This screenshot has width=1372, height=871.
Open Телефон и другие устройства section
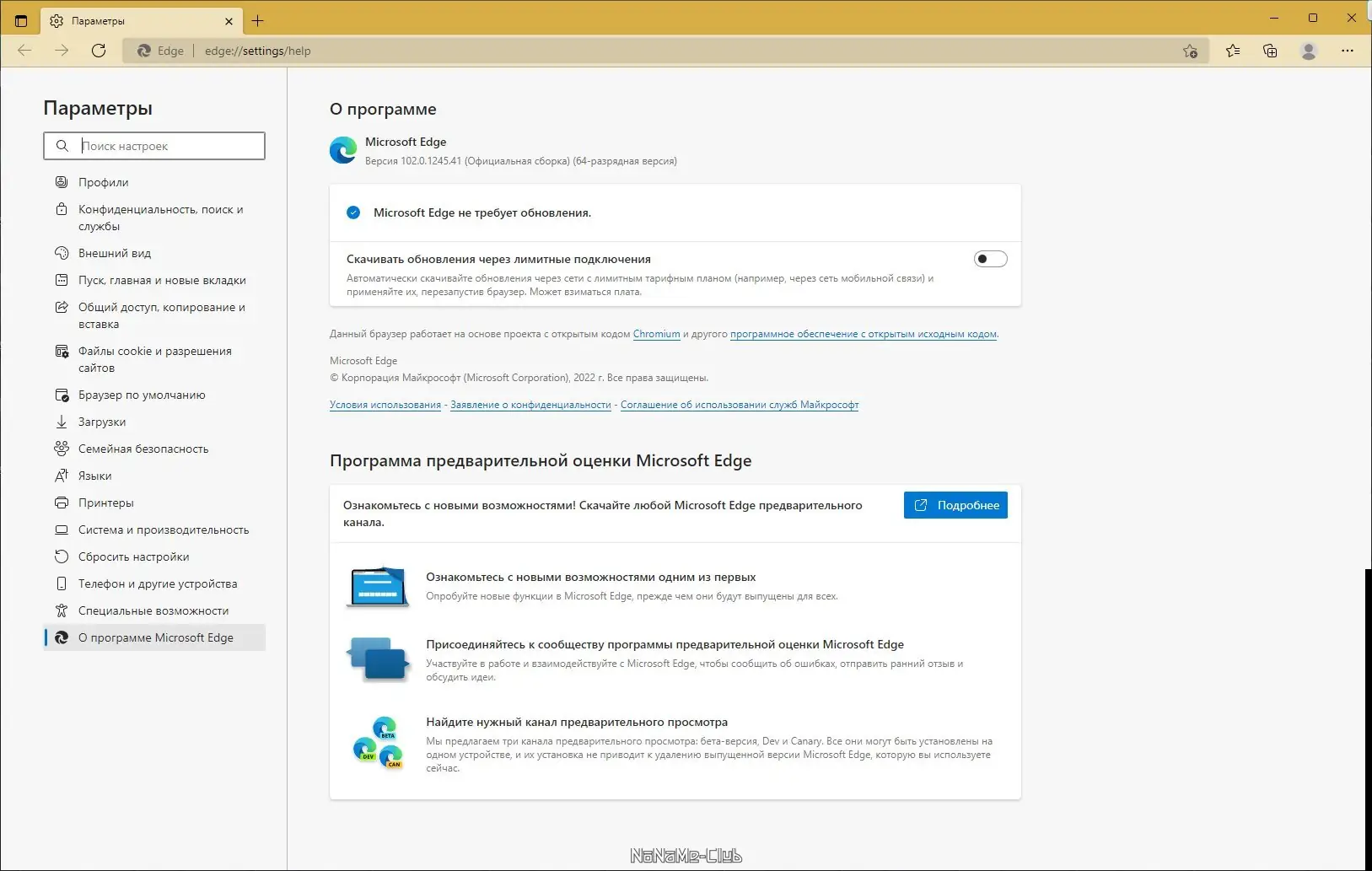point(154,583)
